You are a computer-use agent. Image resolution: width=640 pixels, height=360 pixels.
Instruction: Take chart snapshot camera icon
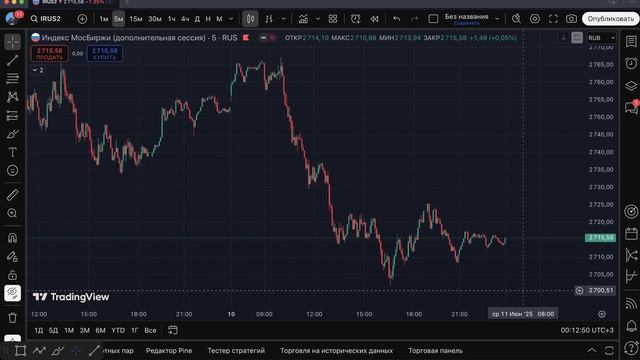(571, 19)
